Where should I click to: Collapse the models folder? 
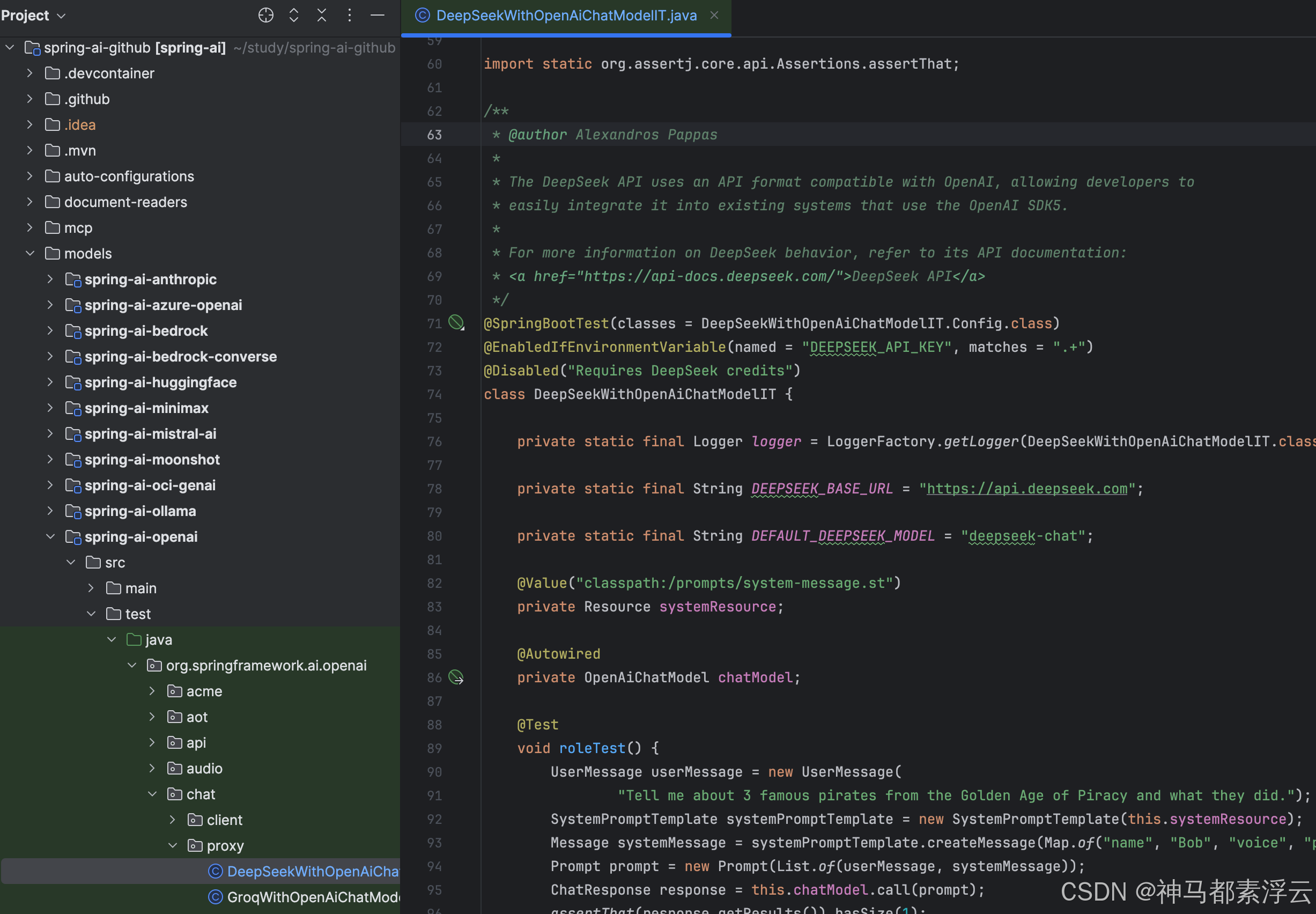click(30, 253)
